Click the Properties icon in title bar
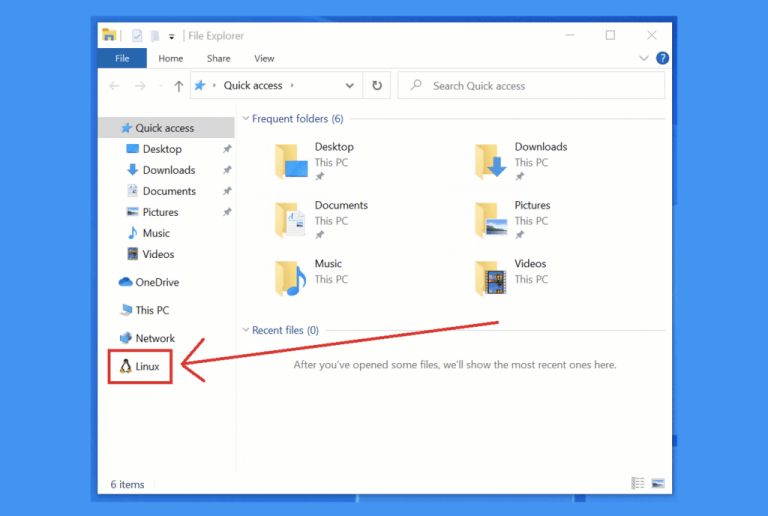Viewport: 768px width, 516px height. pyautogui.click(x=137, y=35)
